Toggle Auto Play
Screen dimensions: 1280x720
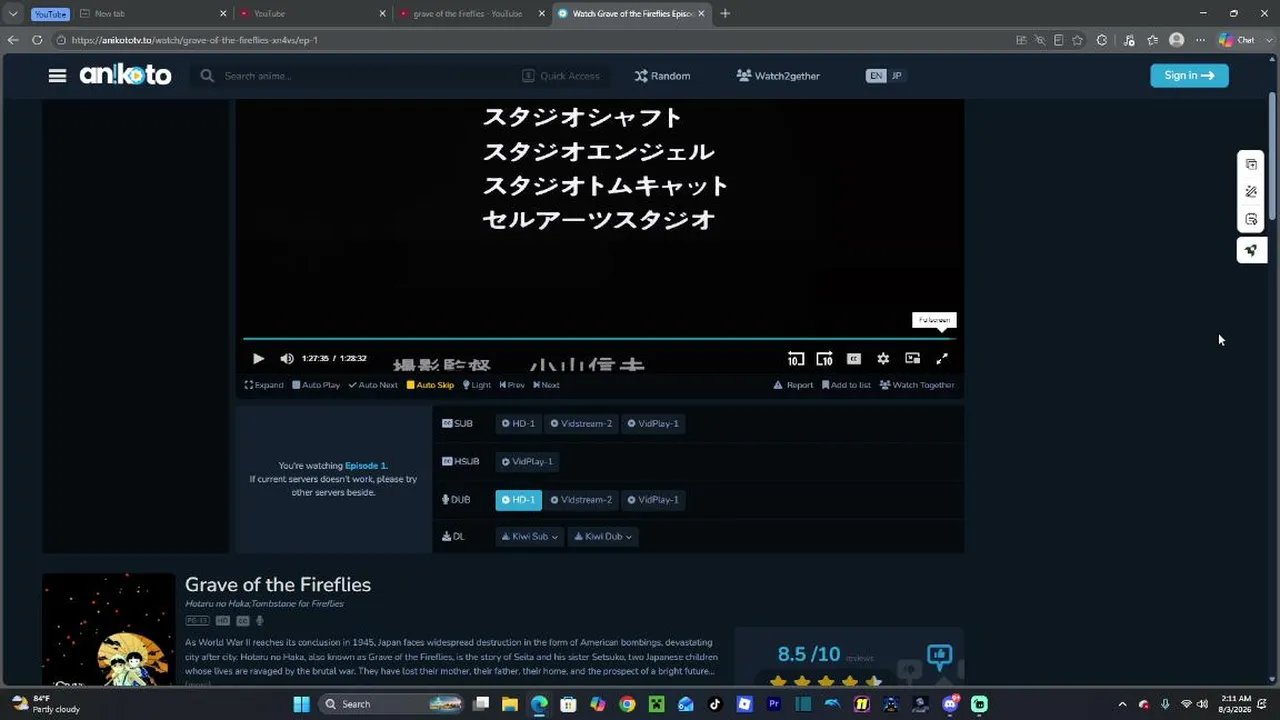tap(316, 385)
